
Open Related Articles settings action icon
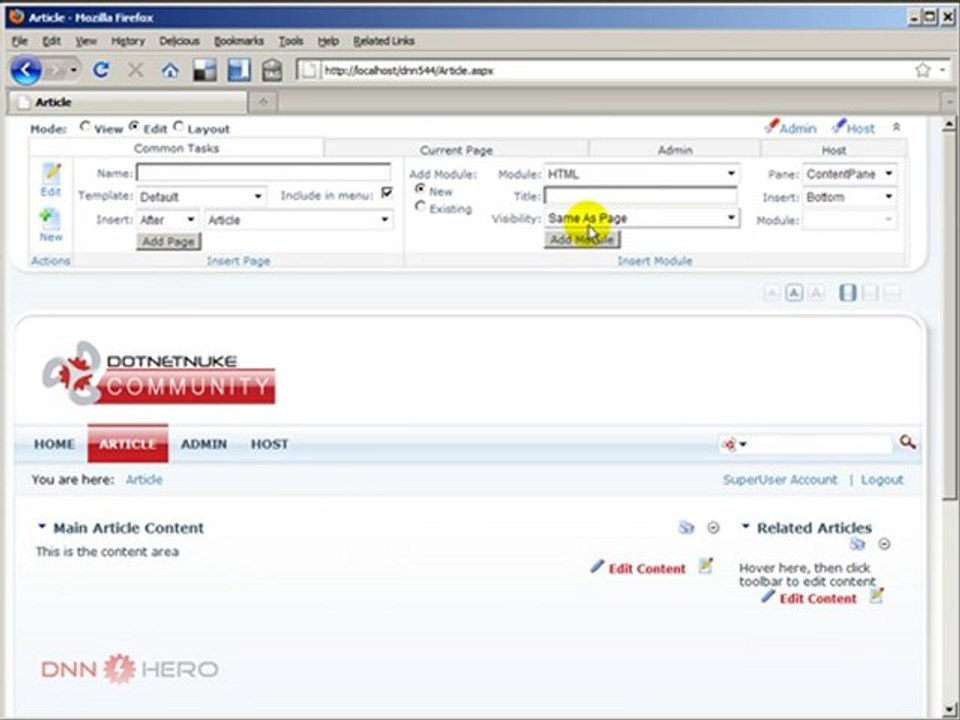pyautogui.click(x=857, y=544)
